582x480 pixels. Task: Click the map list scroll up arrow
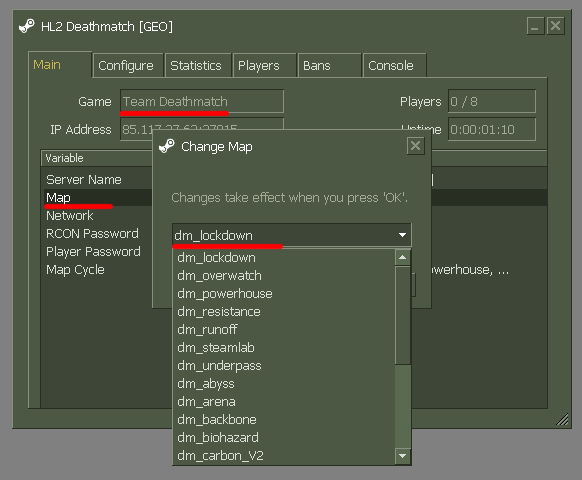[x=403, y=257]
